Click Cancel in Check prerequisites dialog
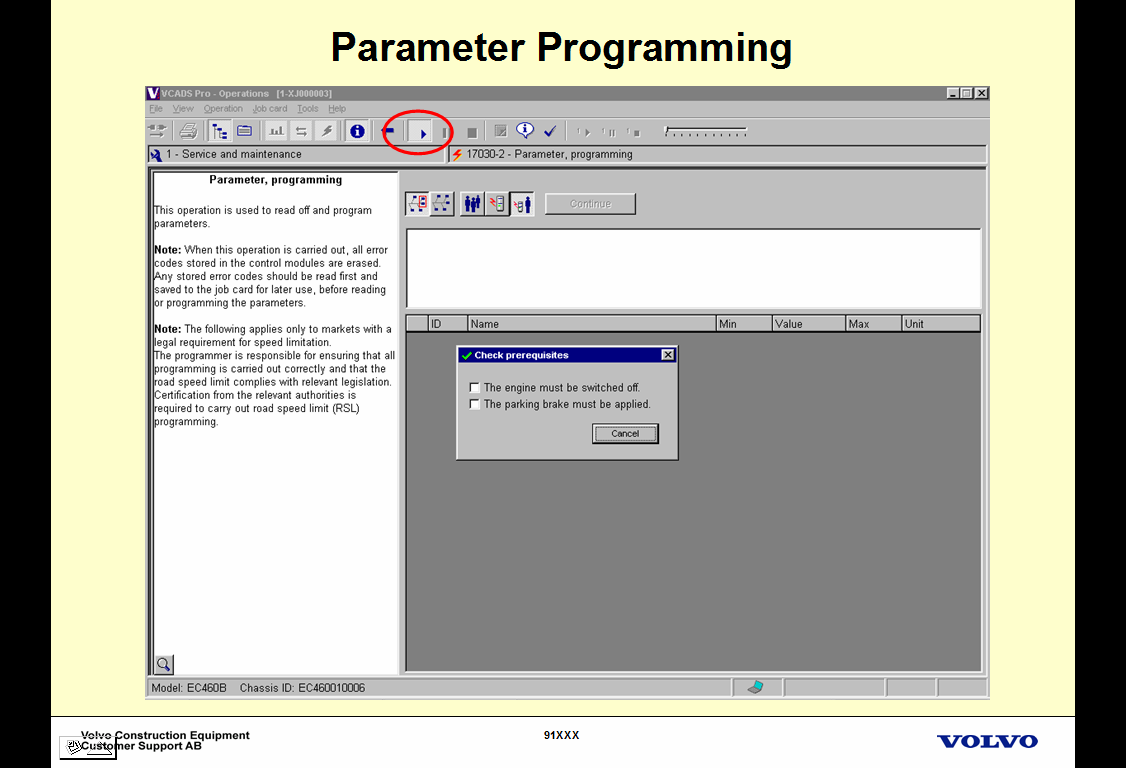This screenshot has width=1126, height=768. pos(625,434)
